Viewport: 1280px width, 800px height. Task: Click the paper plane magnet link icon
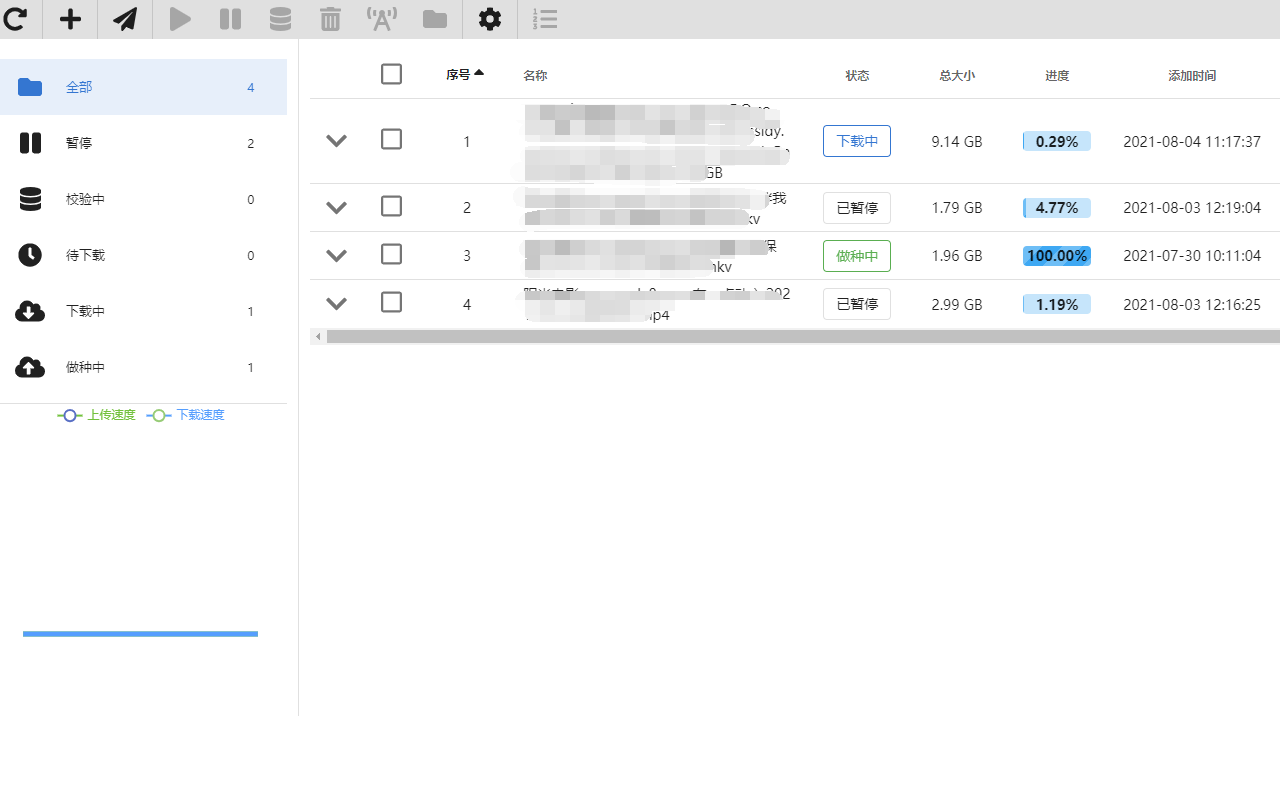tap(125, 18)
